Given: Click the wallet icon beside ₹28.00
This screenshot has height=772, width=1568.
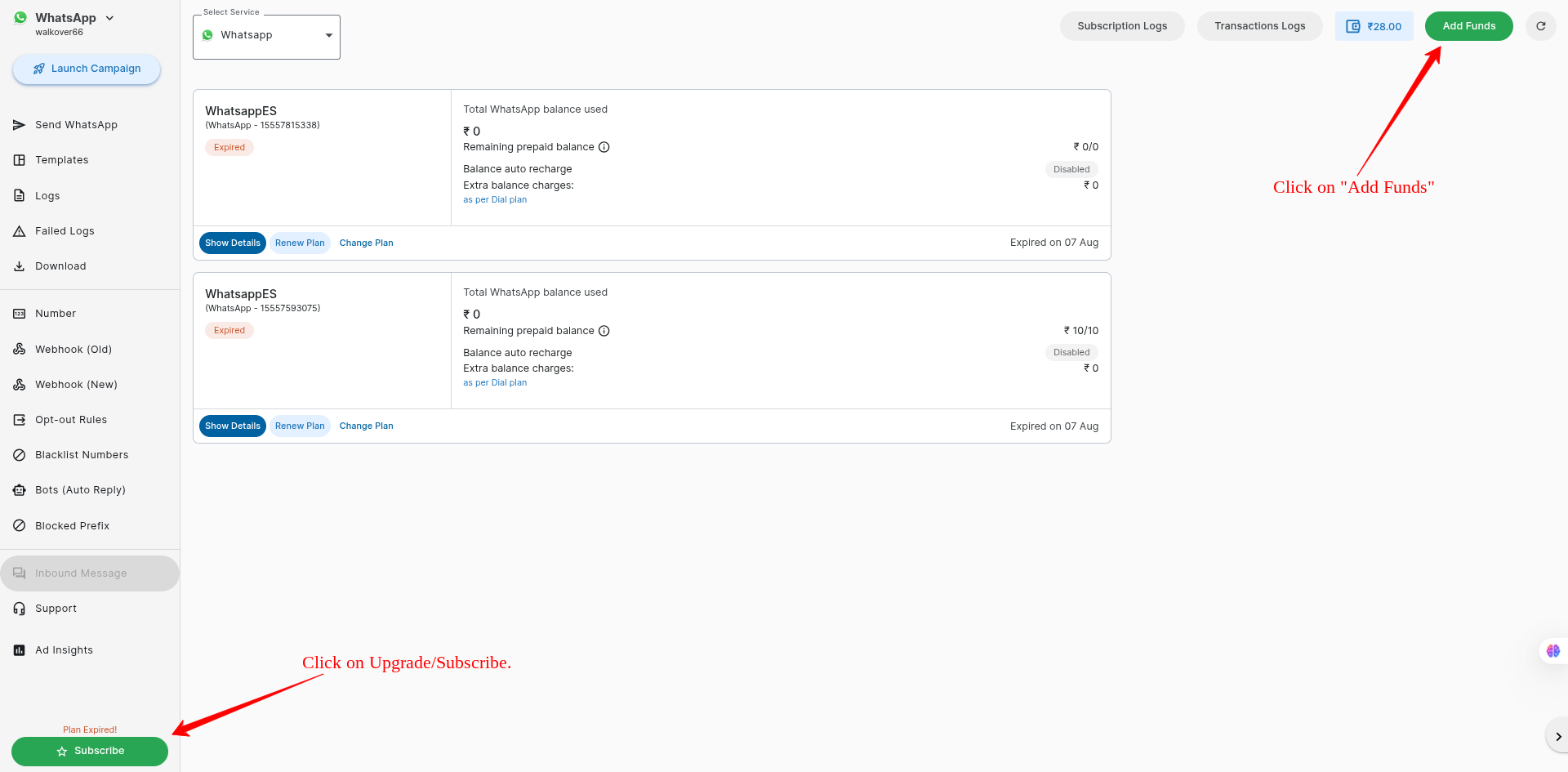Looking at the screenshot, I should tap(1353, 26).
